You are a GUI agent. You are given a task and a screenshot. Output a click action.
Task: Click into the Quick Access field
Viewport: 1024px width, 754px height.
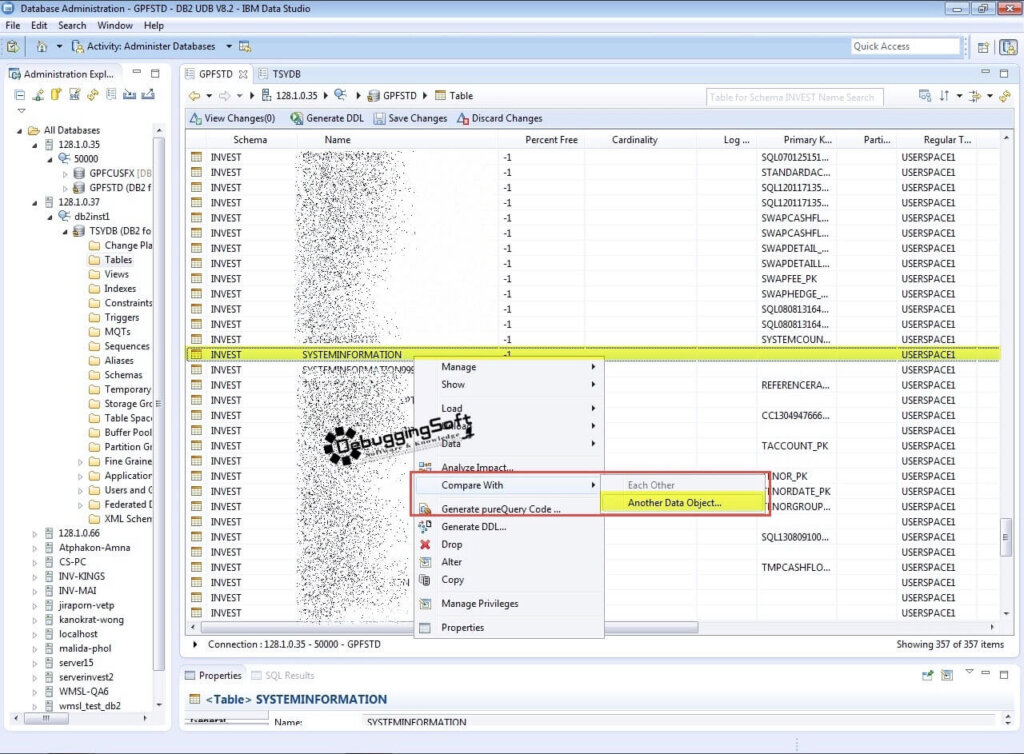pos(905,46)
